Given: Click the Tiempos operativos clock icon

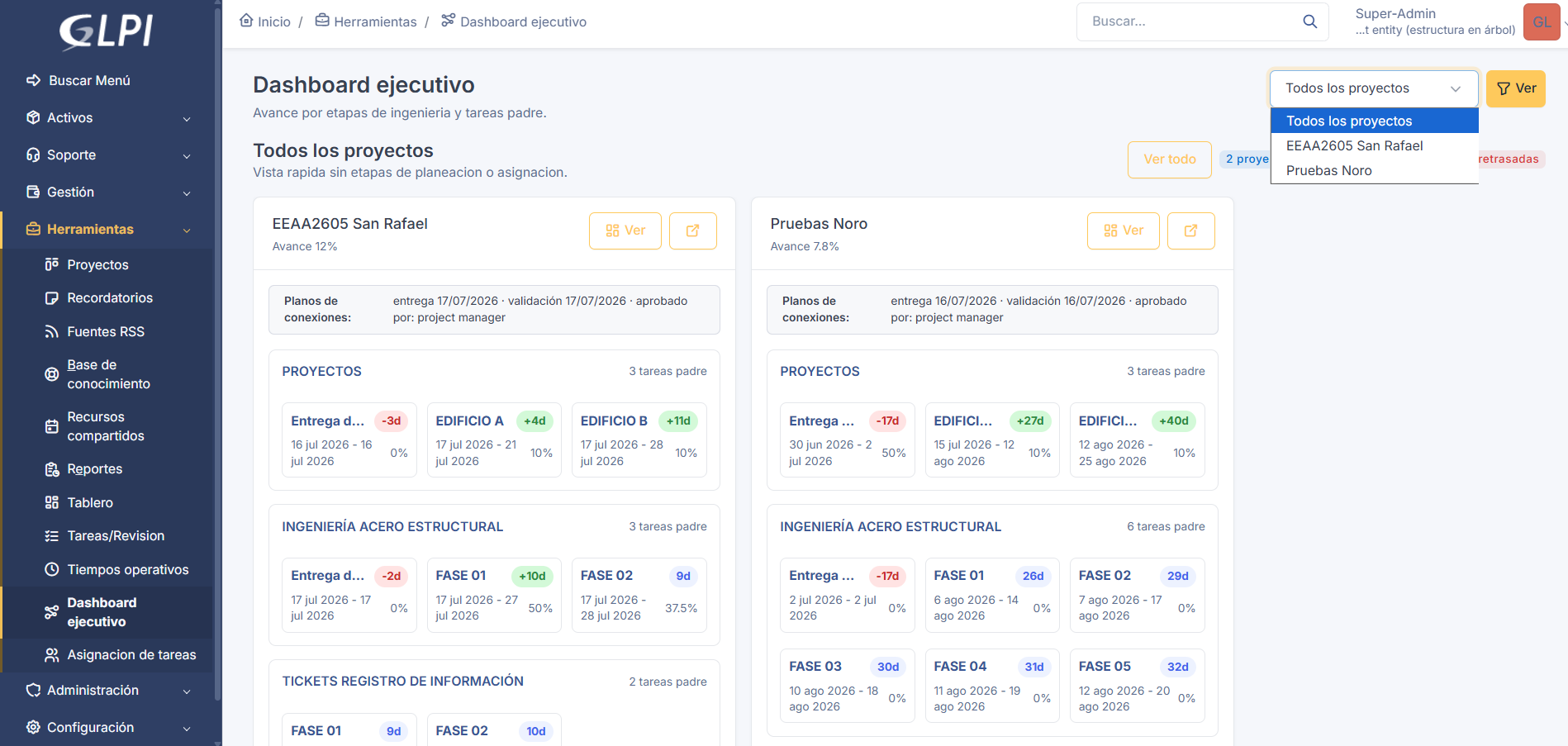Looking at the screenshot, I should coord(51,569).
